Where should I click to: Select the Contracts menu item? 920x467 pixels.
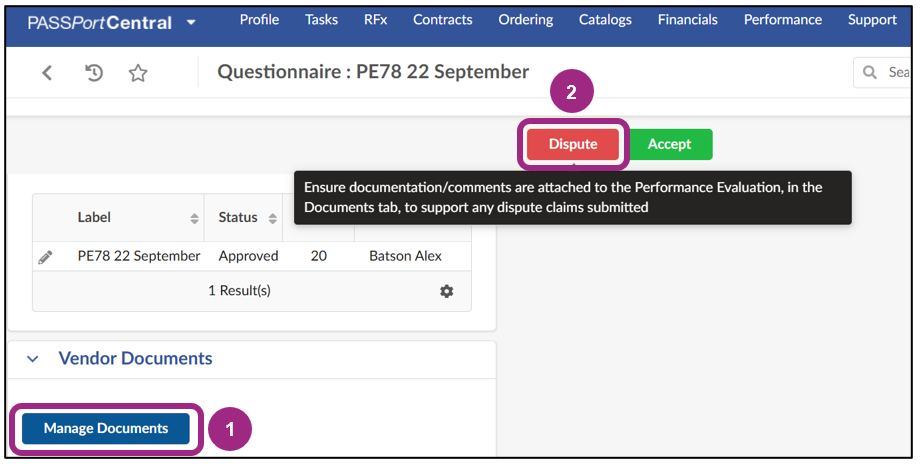(443, 20)
